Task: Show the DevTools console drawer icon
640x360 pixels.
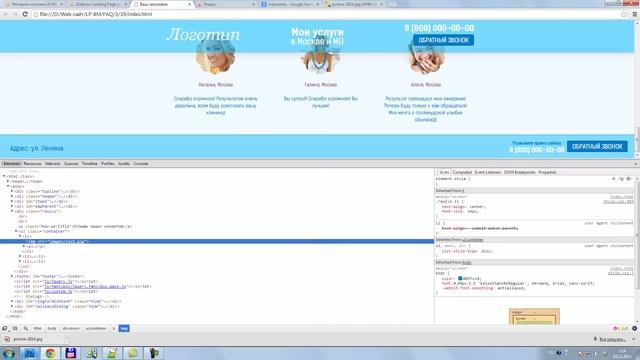Action: tap(15, 329)
